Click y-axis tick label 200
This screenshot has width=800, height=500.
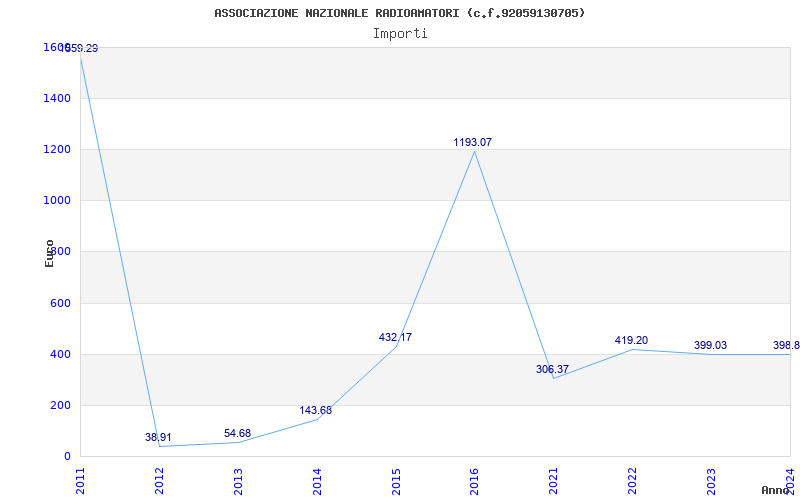click(60, 406)
